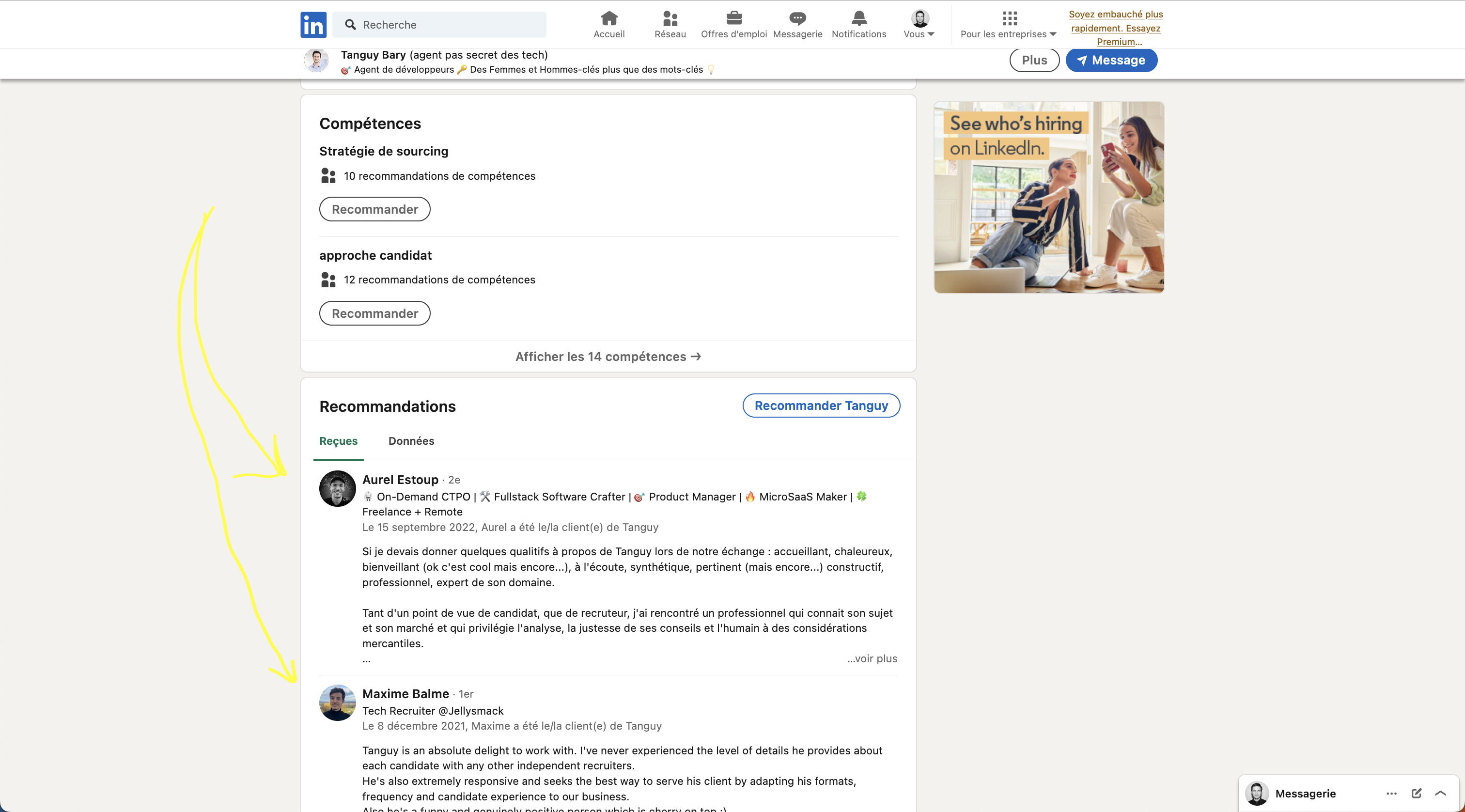
Task: Expand the Vous profile dropdown
Action: 919,25
